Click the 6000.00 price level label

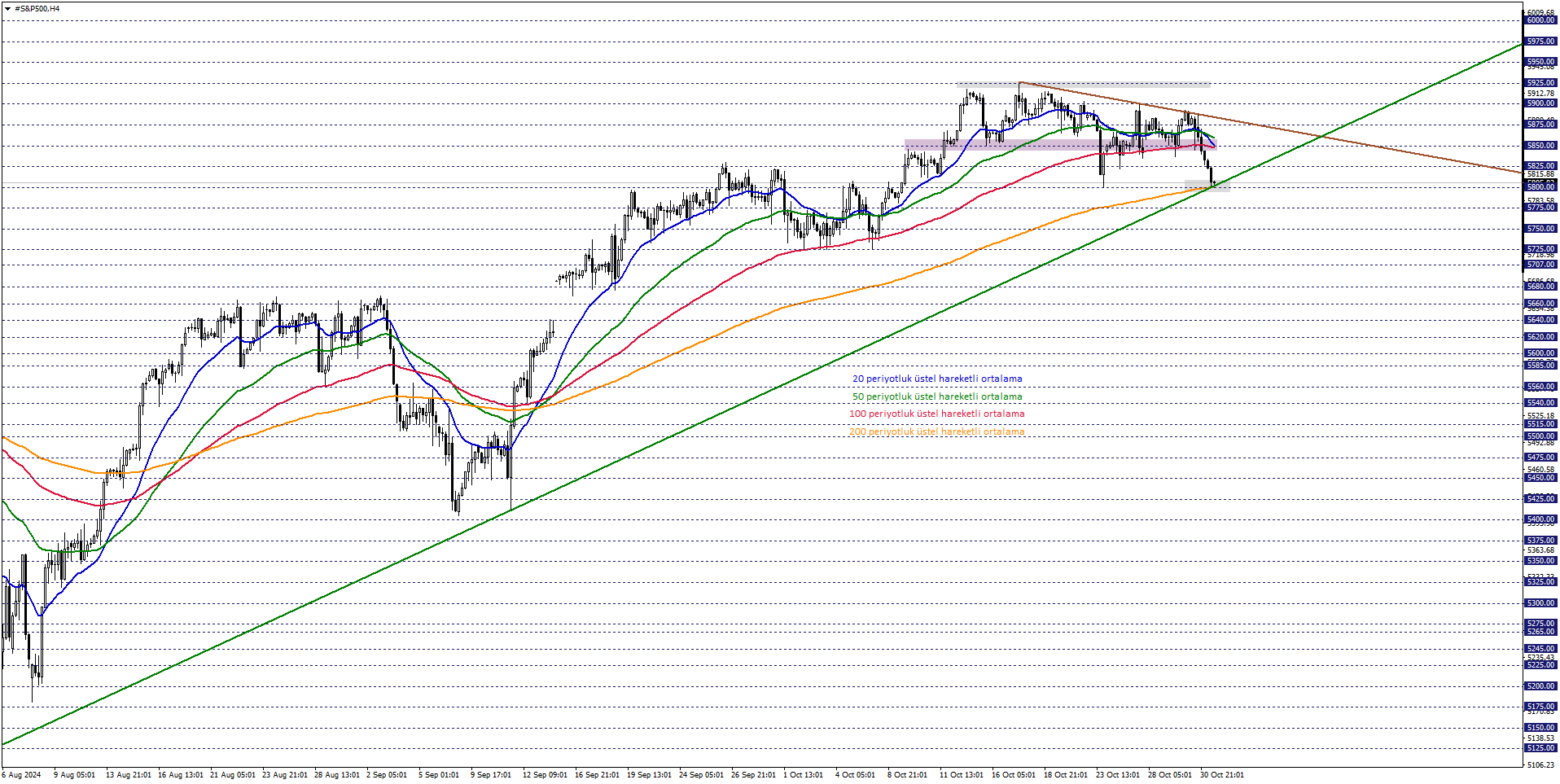click(1540, 20)
